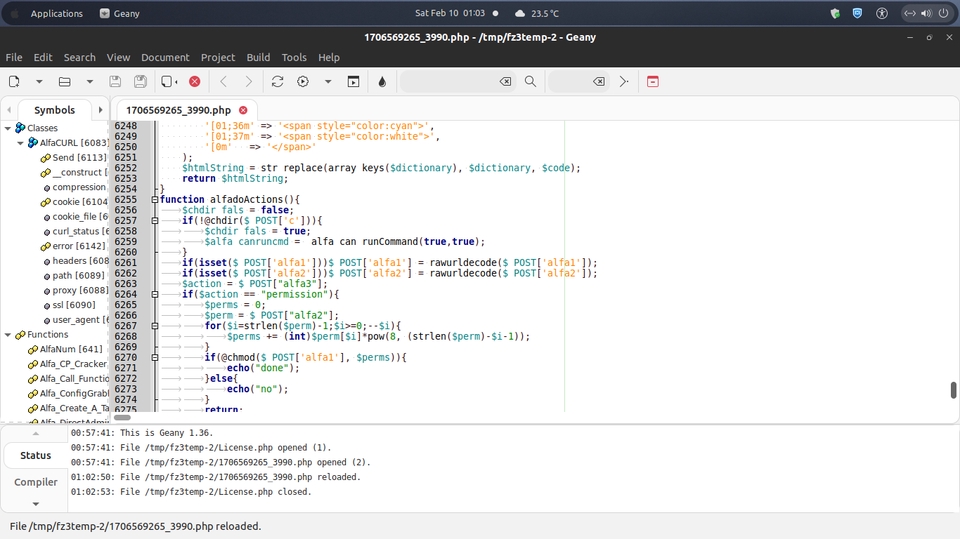Open the accessibility icon in top bar
960x539 pixels.
pyautogui.click(x=882, y=13)
